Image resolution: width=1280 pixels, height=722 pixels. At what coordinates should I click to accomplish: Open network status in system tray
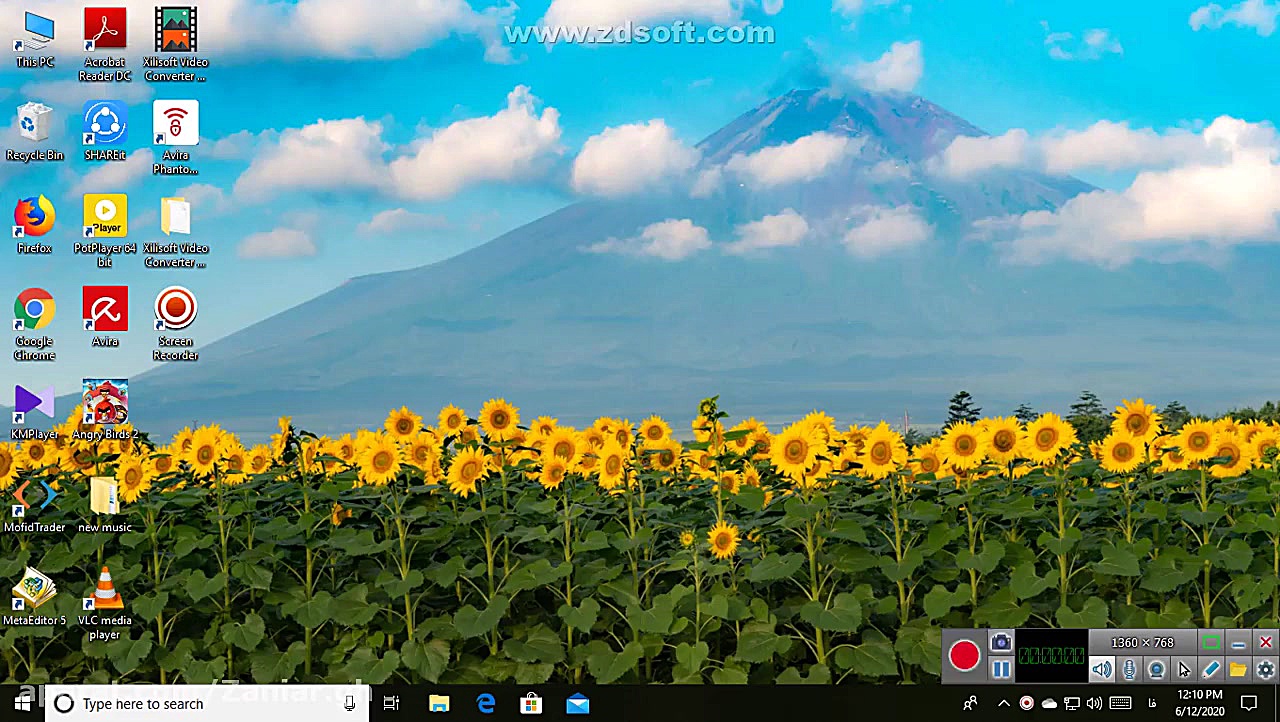[x=1072, y=704]
